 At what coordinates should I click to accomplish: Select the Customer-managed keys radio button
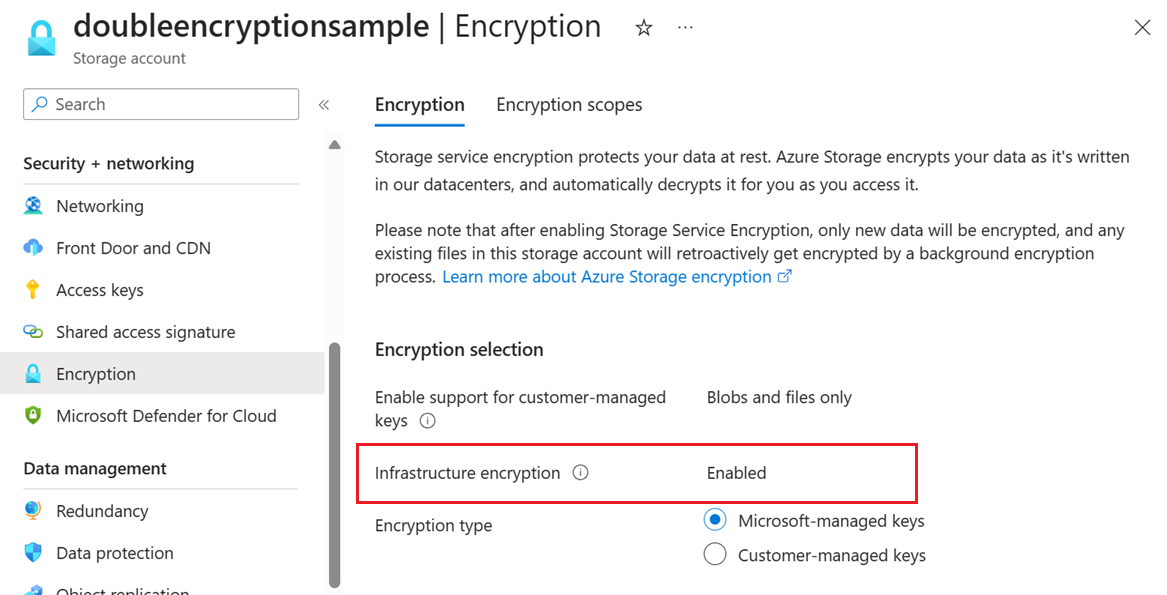[714, 554]
